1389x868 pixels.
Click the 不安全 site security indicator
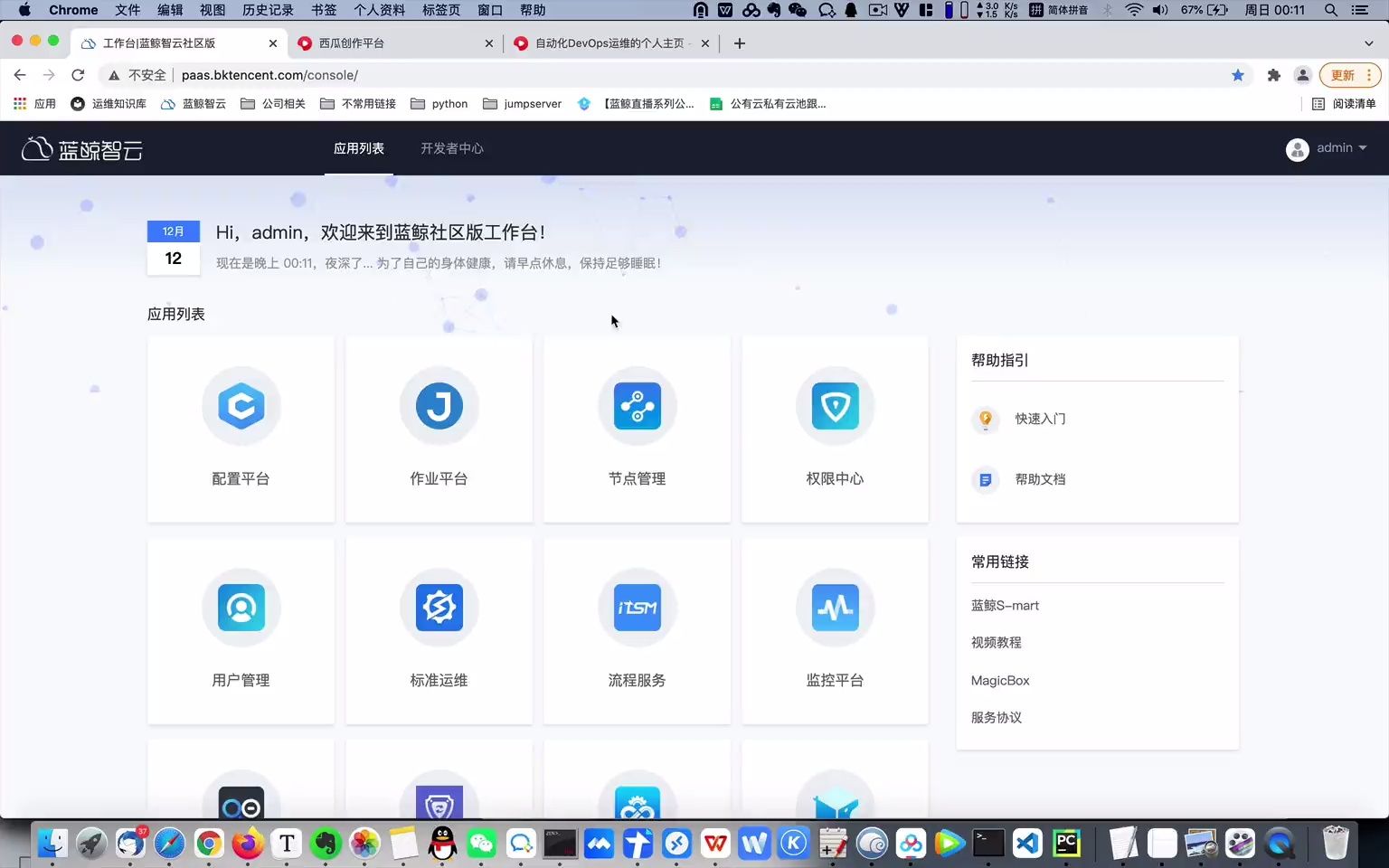pos(137,75)
